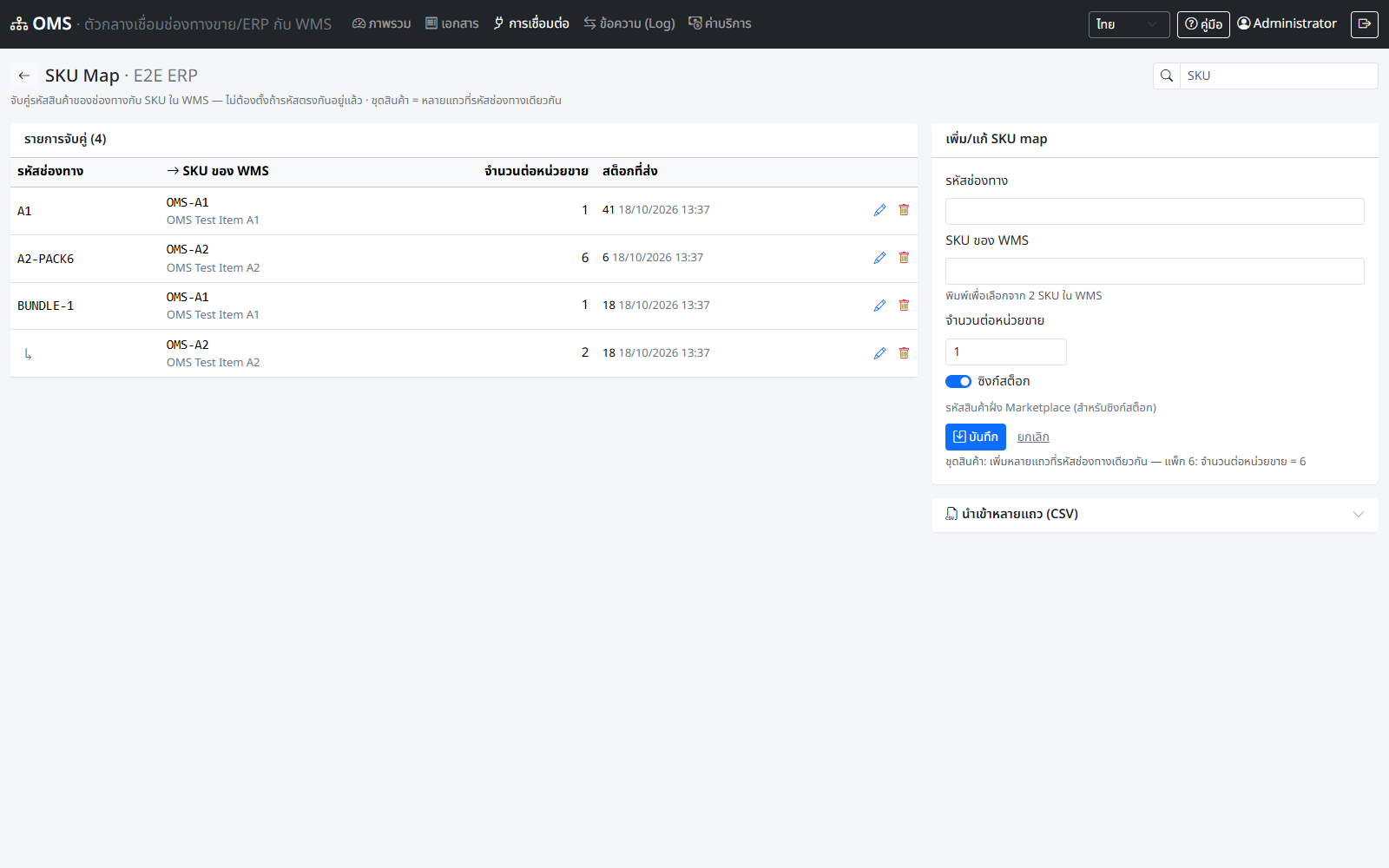The height and width of the screenshot is (868, 1389).
Task: Expand the นำเข้าหลายแถว (CSV) section
Action: tap(1155, 515)
